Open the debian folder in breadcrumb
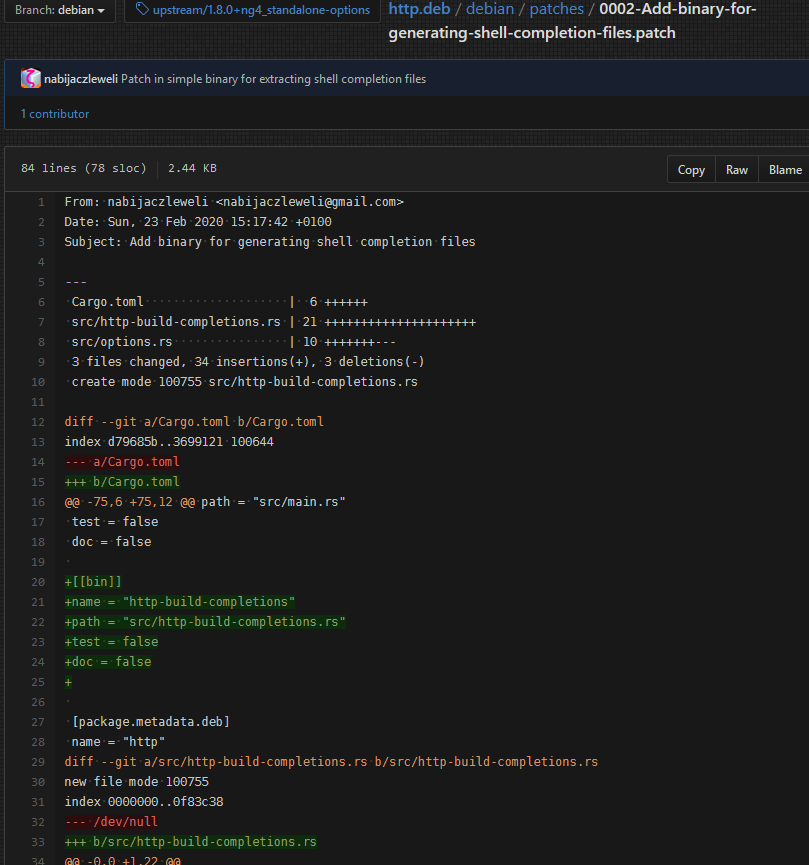This screenshot has width=809, height=865. (490, 9)
